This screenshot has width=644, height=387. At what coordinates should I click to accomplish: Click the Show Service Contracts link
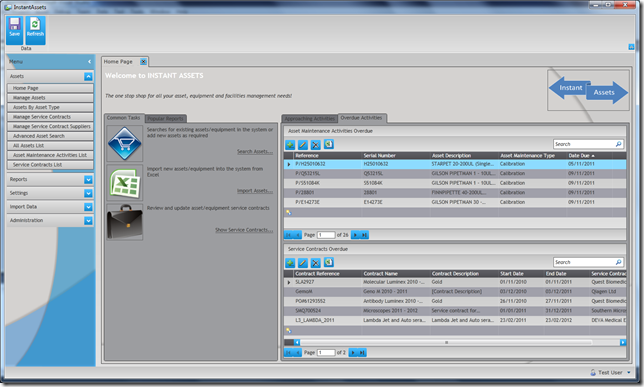point(244,230)
